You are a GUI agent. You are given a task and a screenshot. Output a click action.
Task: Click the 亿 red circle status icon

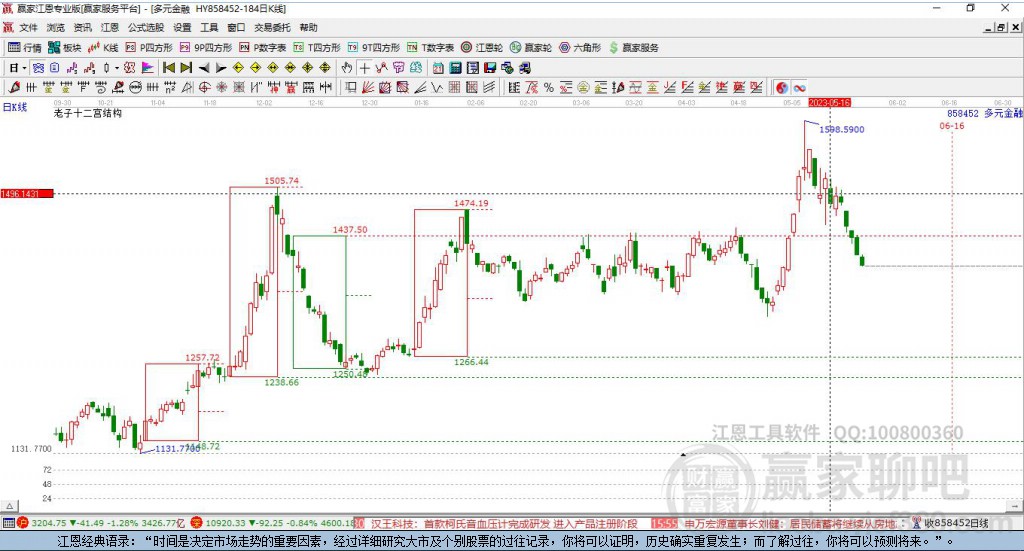(x=196, y=523)
